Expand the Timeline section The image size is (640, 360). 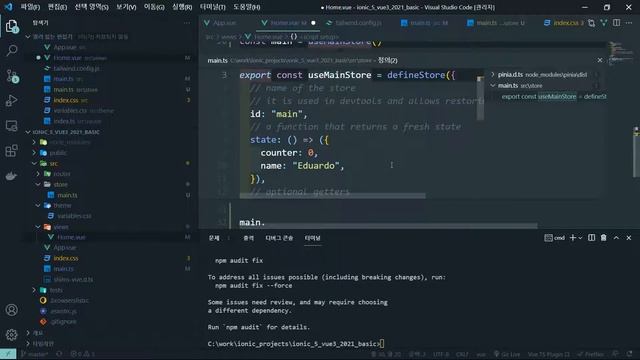pyautogui.click(x=28, y=344)
